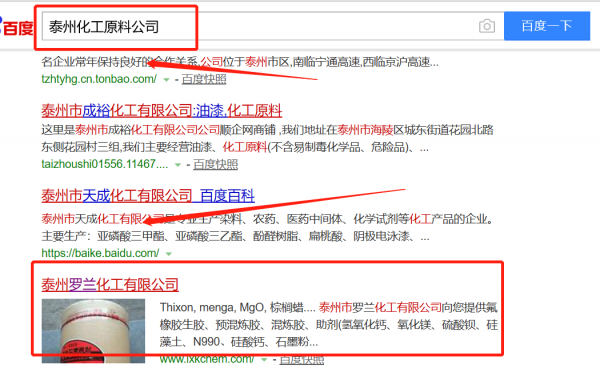Click the snippet text starting 这里是泰州市成裕化工
Image resolution: width=600 pixels, height=377 pixels.
(x=267, y=130)
